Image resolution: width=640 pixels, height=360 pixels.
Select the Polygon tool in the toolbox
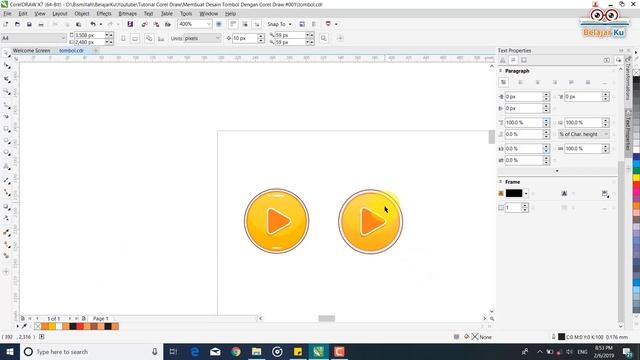tap(6, 153)
